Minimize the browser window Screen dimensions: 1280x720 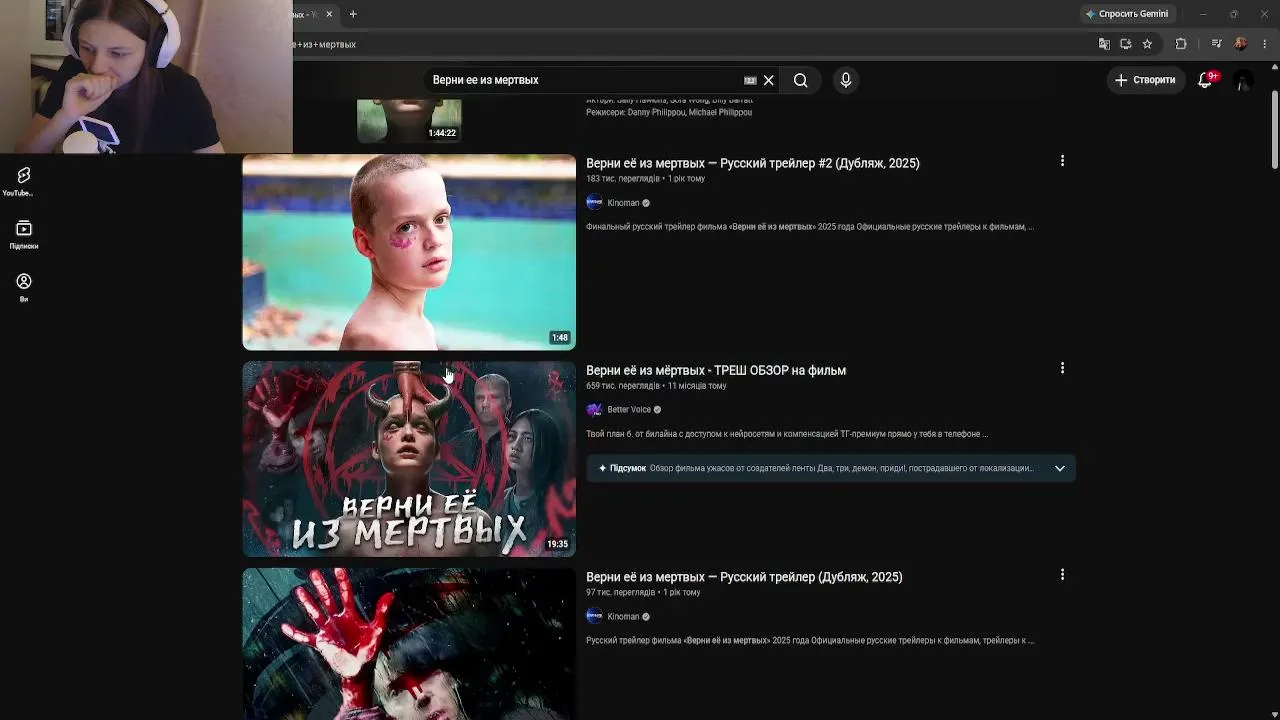1203,14
